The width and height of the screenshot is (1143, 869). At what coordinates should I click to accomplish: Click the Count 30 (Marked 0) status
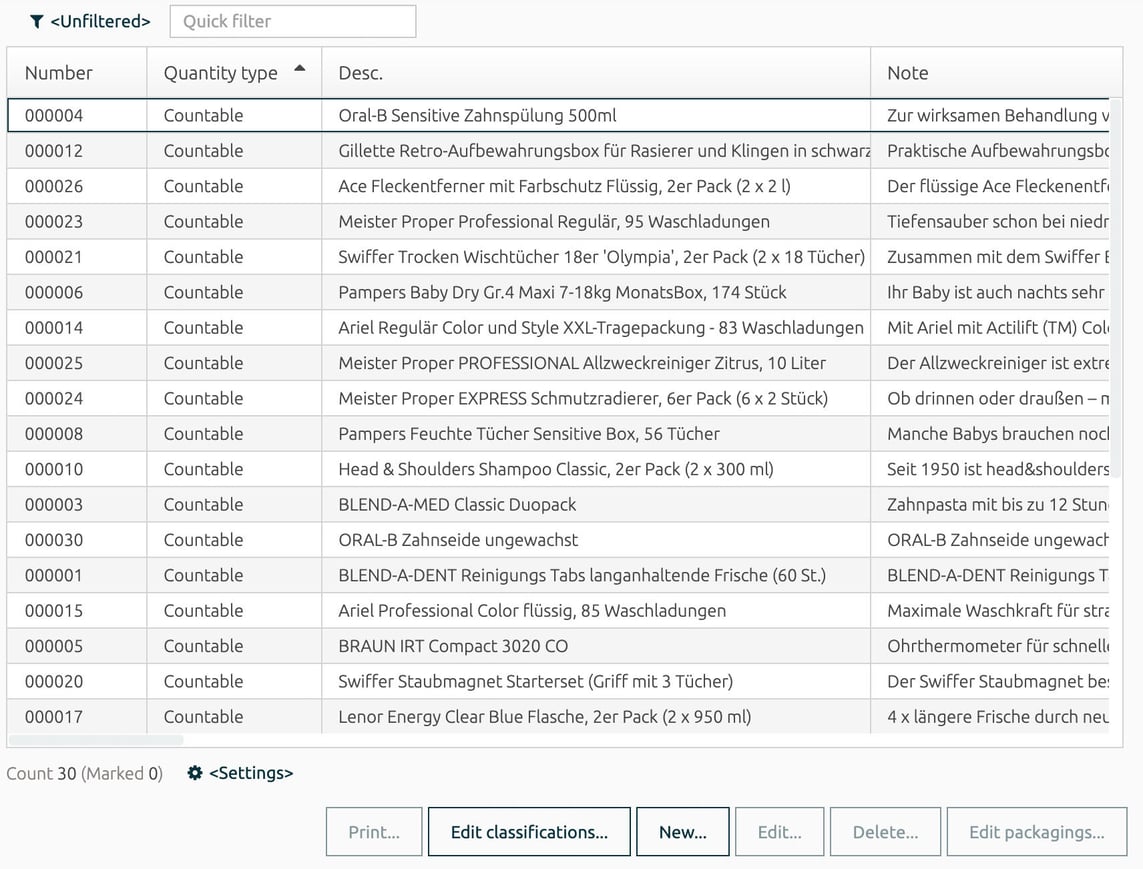pos(85,773)
